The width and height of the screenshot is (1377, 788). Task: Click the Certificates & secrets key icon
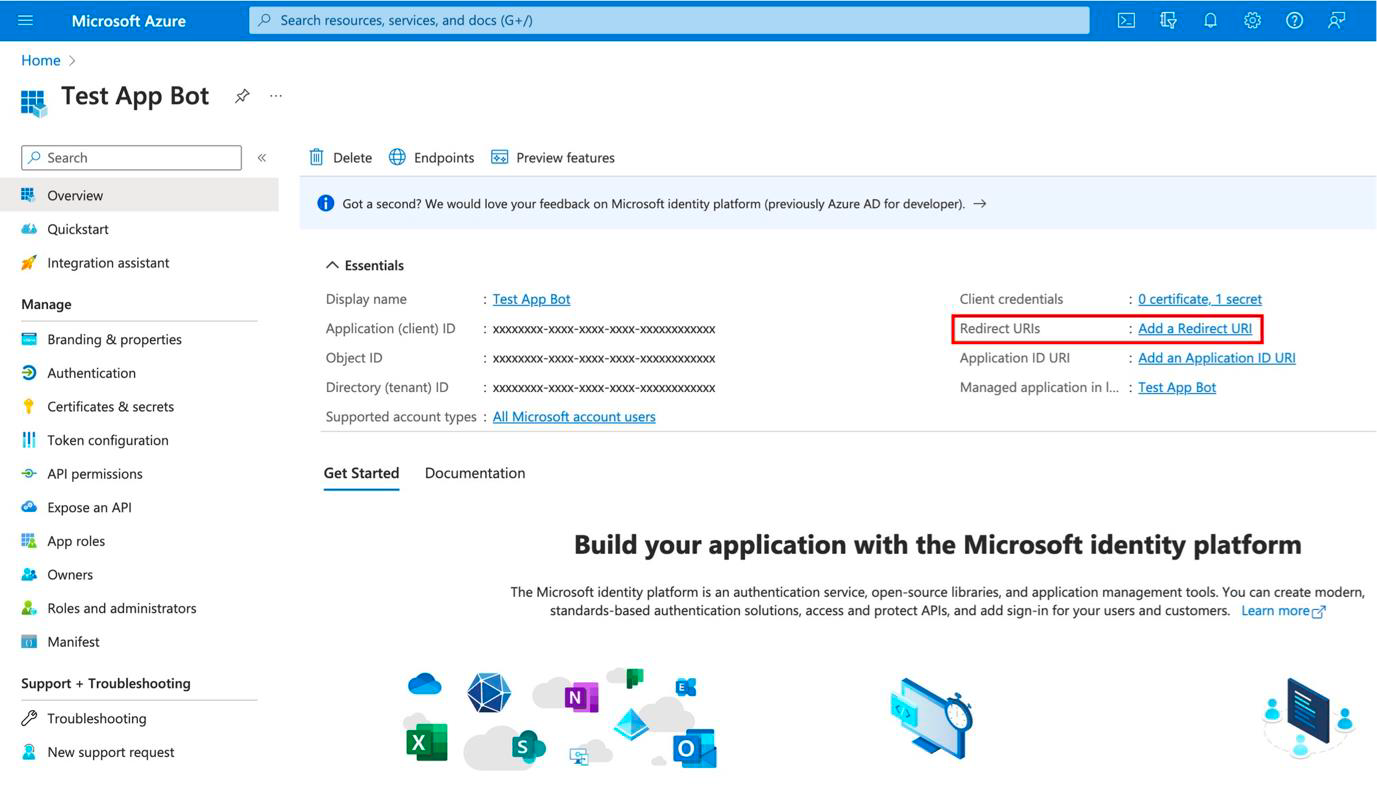click(x=28, y=406)
